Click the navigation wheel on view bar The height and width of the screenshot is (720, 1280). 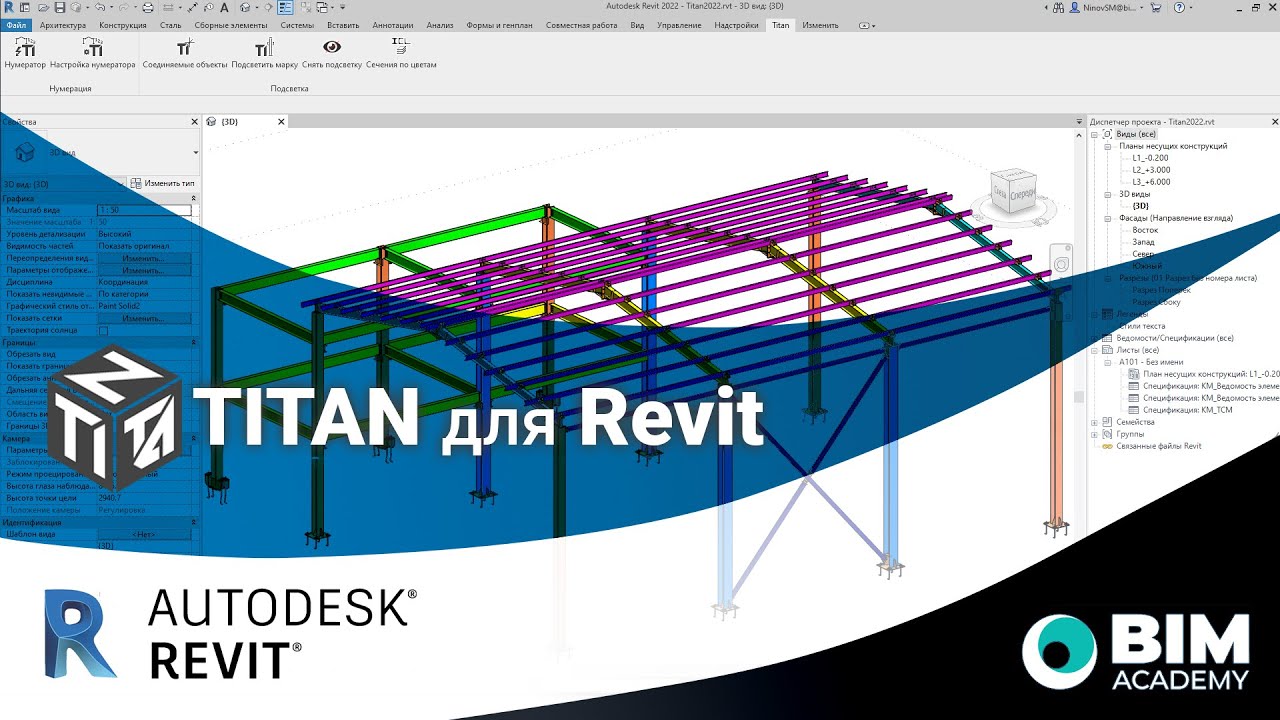click(1061, 264)
